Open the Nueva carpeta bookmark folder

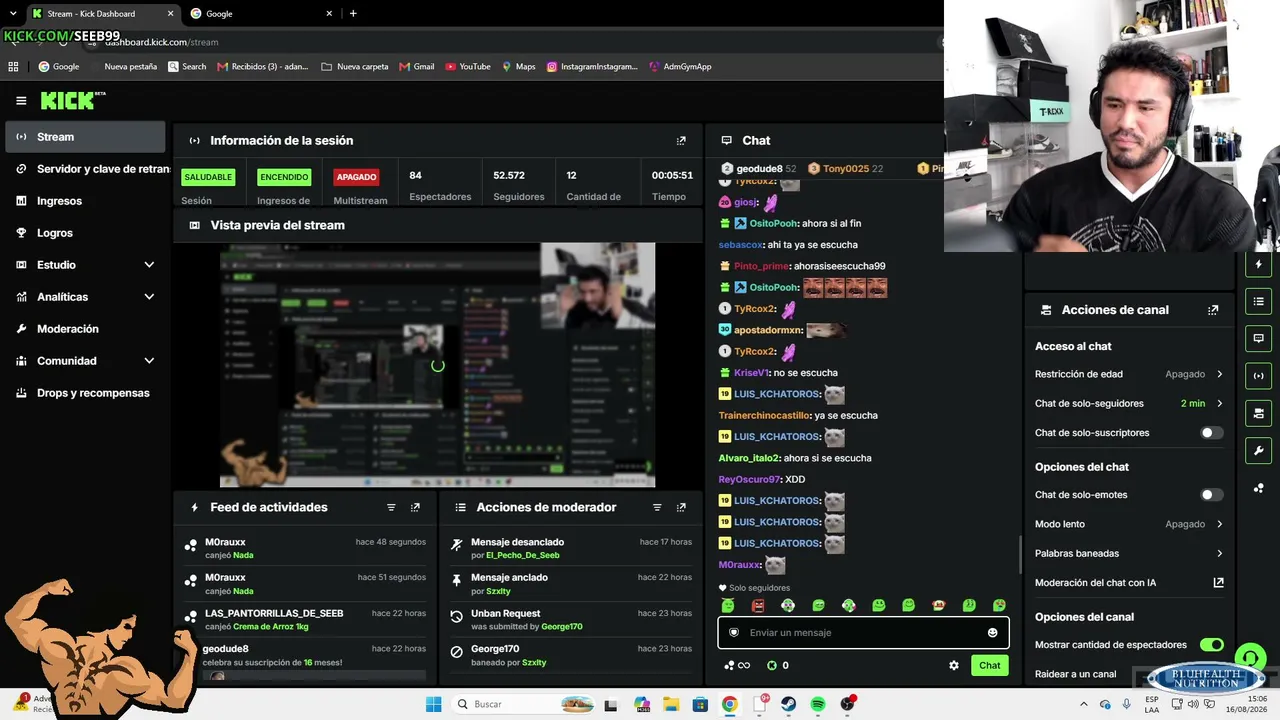[x=355, y=67]
